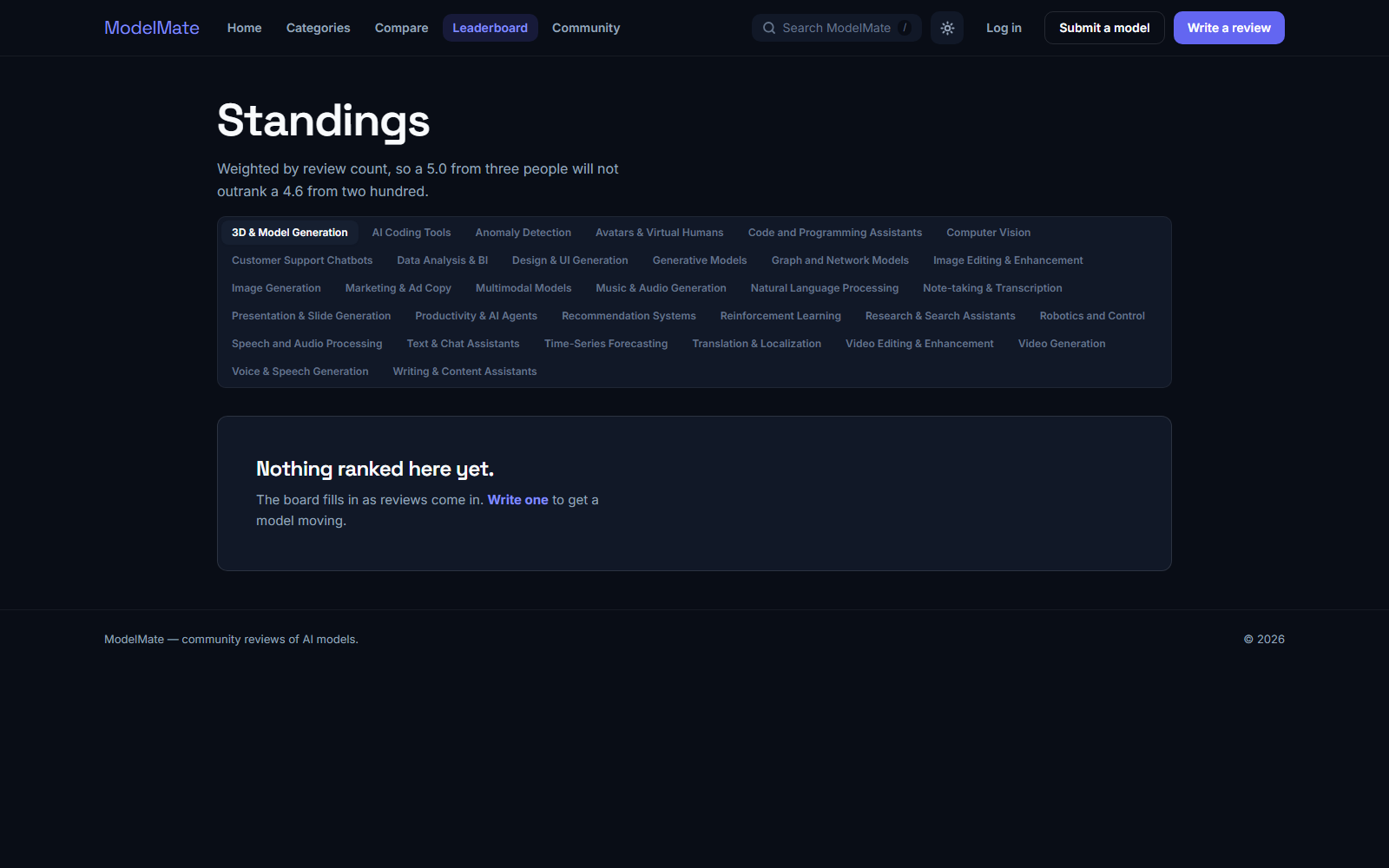Open the ModelMate logo home link
The image size is (1389, 868).
[152, 28]
